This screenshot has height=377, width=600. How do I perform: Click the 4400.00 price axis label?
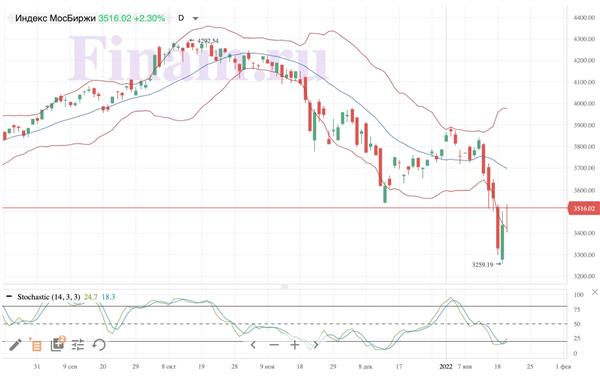point(584,18)
